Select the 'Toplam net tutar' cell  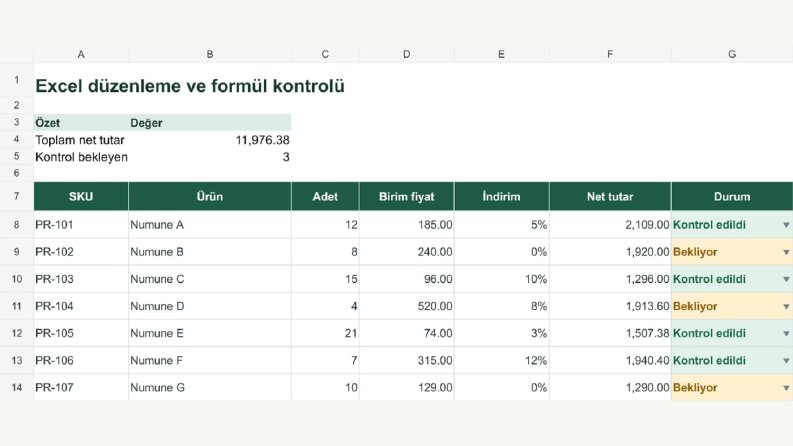[x=81, y=140]
